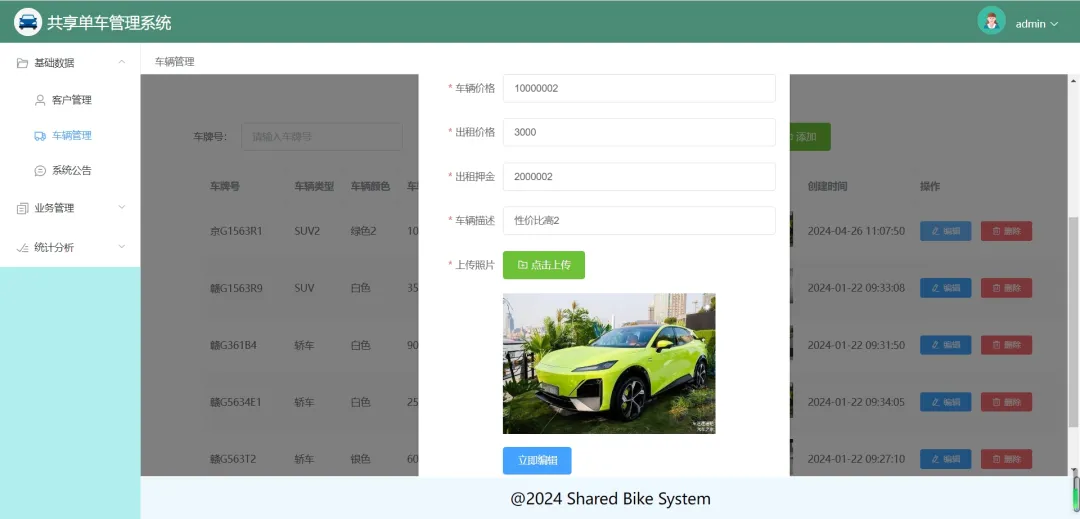Click the 基础数据 folder icon
Screen dimensions: 1080x519
(23, 63)
